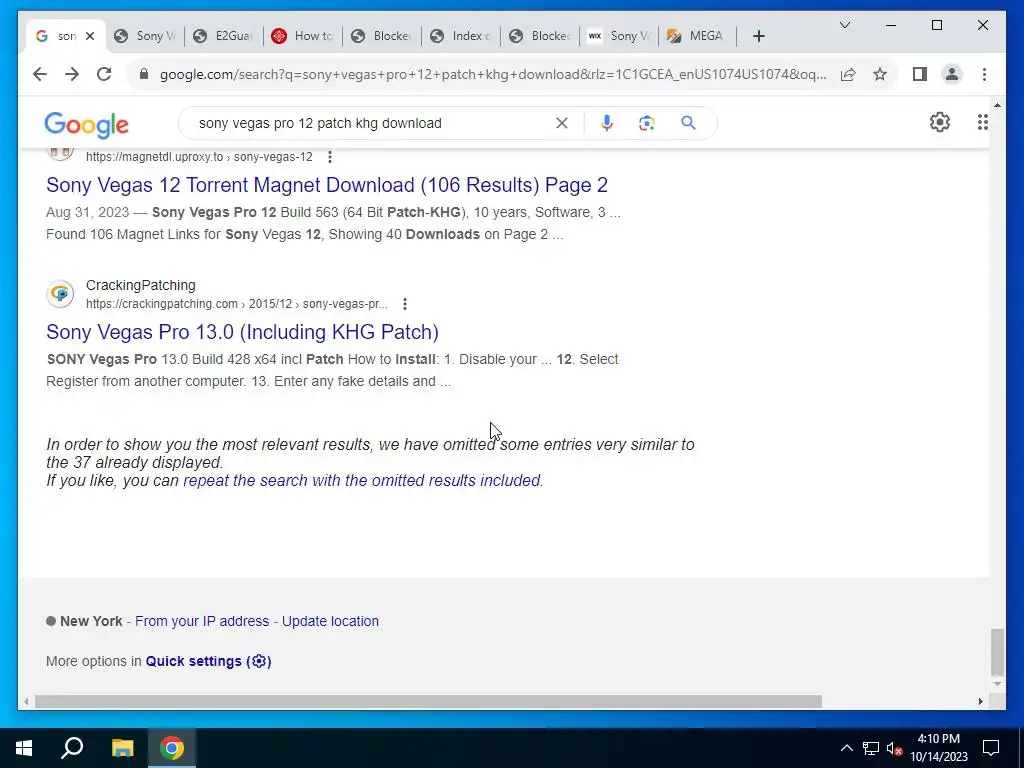
Task: Click the 'New York' location text
Action: tap(91, 621)
